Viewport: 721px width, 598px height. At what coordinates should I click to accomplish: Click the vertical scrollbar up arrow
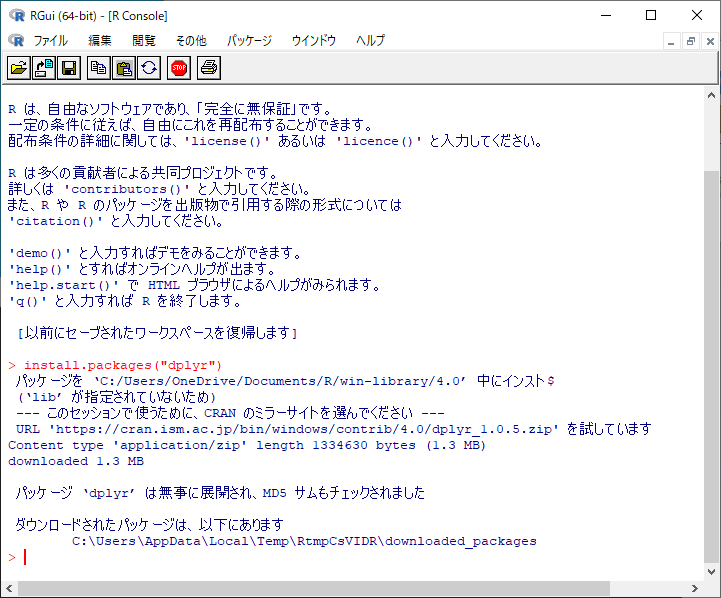(x=711, y=95)
